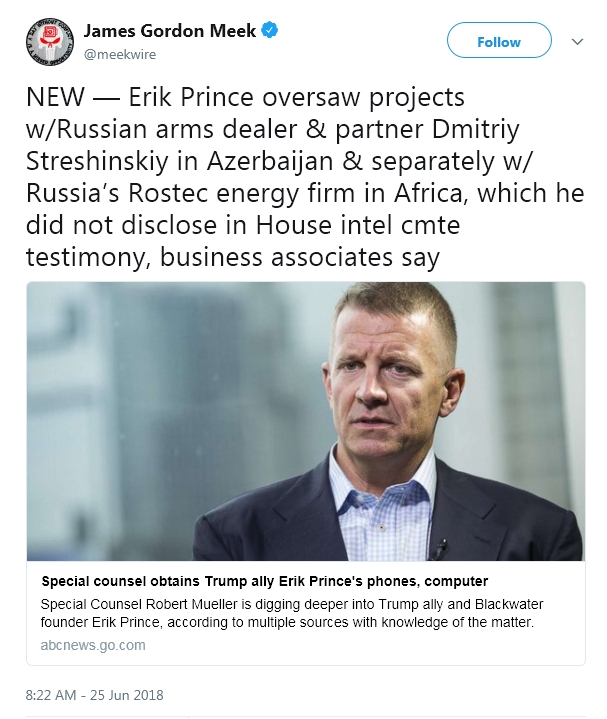The image size is (607, 719).
Task: Follow James Gordon Meek
Action: point(499,40)
